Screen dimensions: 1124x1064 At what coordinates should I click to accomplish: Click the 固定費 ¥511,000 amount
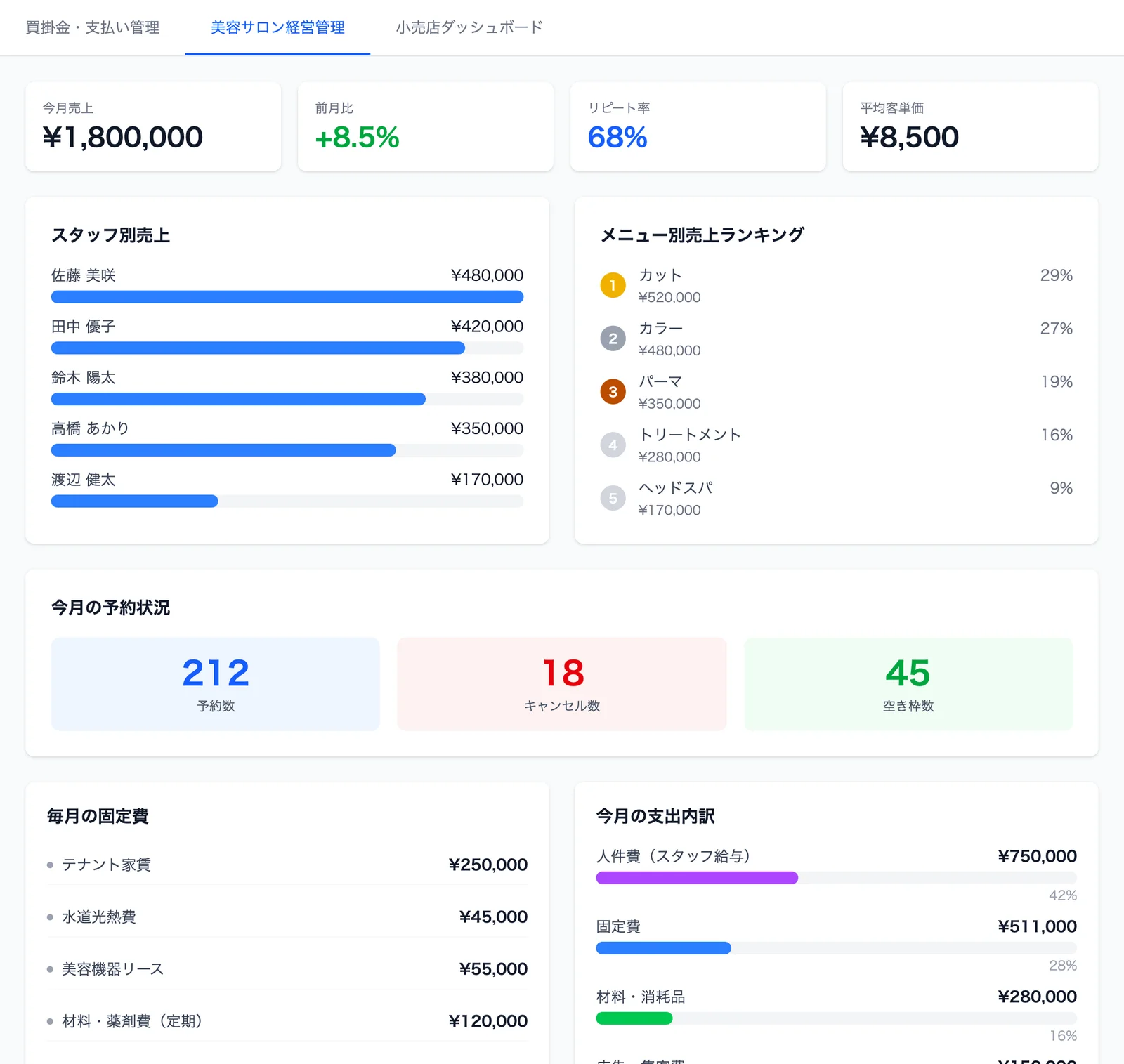point(1037,926)
